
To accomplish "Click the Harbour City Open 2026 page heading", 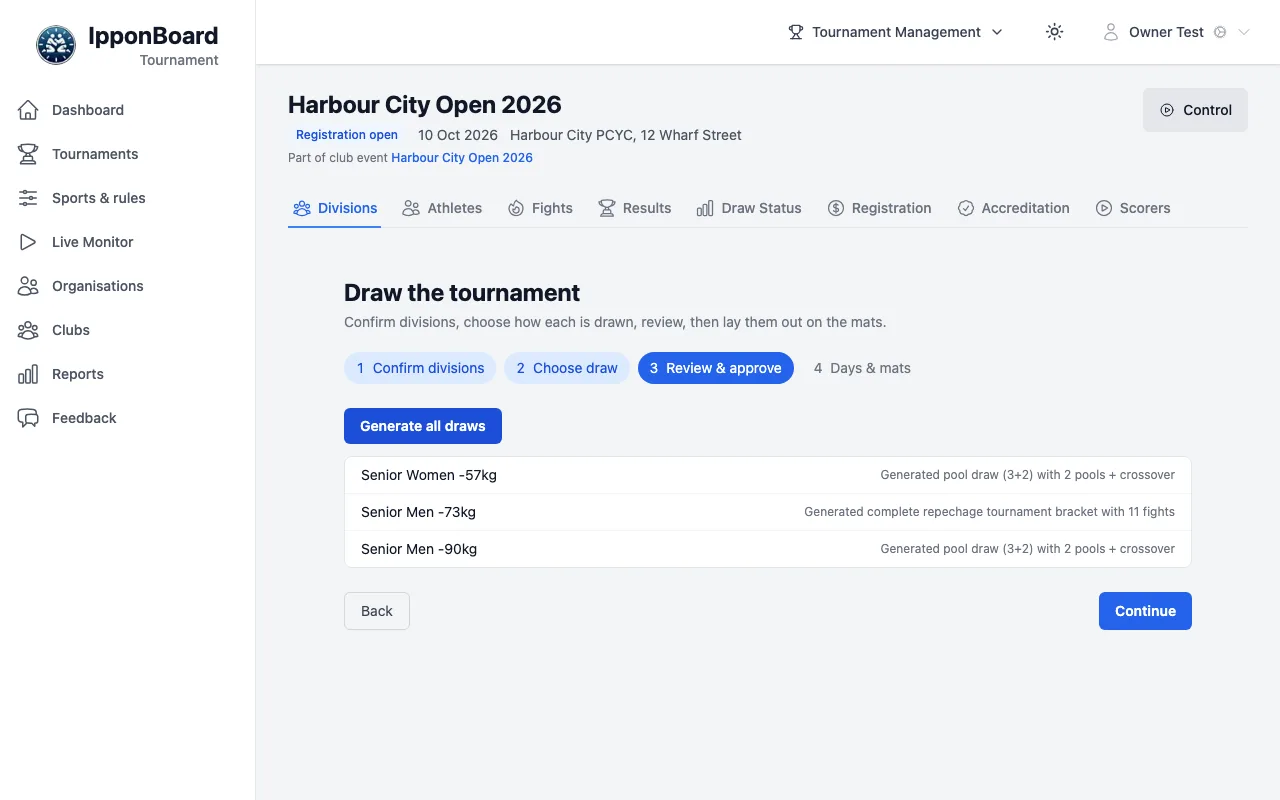I will tap(425, 105).
